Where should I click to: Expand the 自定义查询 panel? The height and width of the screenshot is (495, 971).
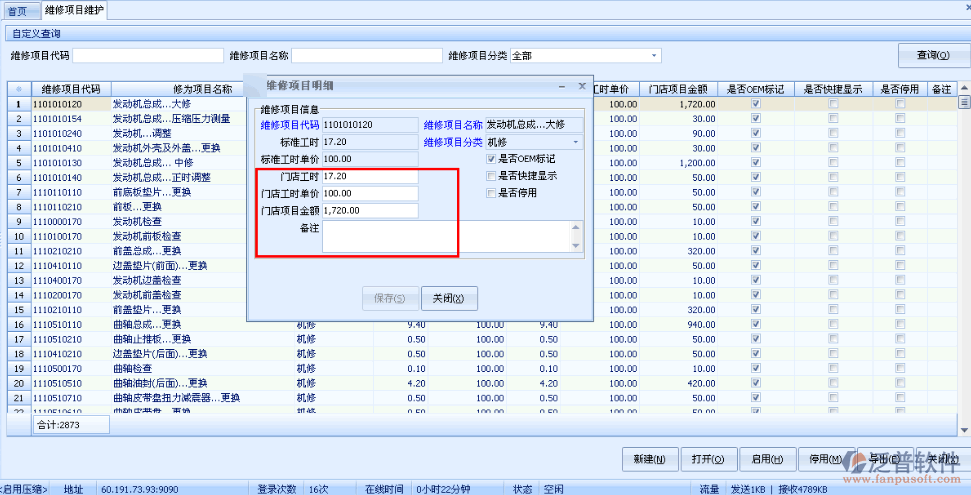(x=36, y=33)
